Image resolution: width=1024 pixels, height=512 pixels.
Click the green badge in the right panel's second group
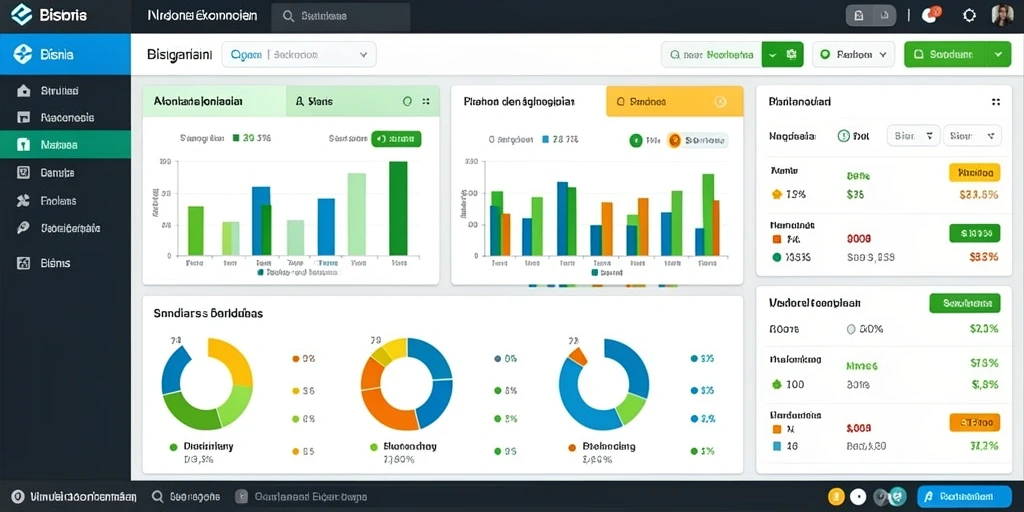coord(974,233)
